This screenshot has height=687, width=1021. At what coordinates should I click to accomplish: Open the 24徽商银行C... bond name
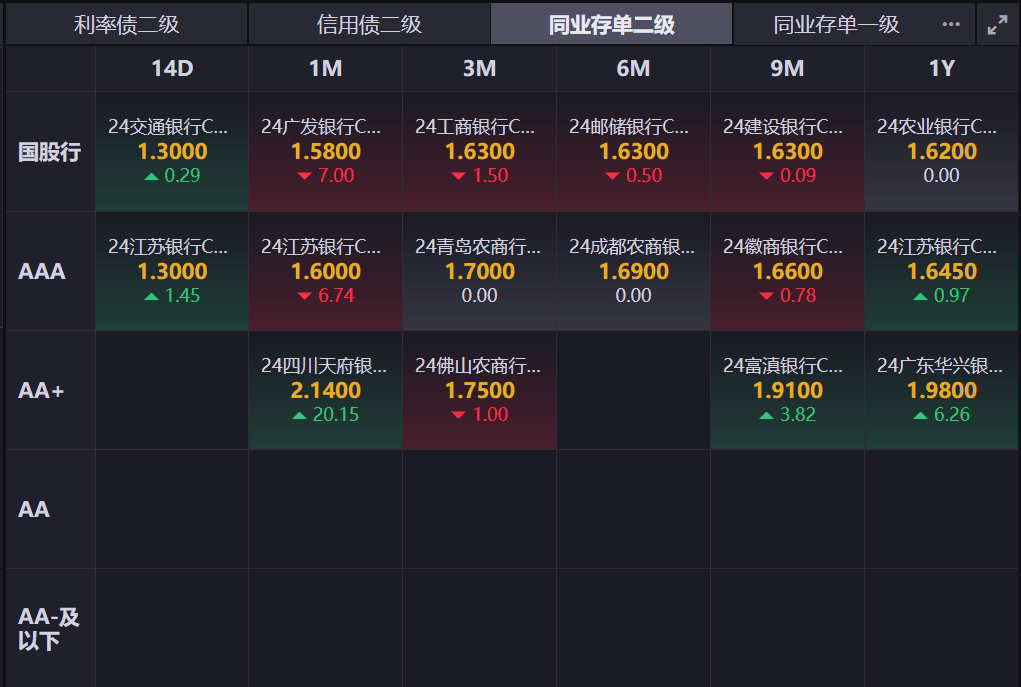tap(783, 246)
